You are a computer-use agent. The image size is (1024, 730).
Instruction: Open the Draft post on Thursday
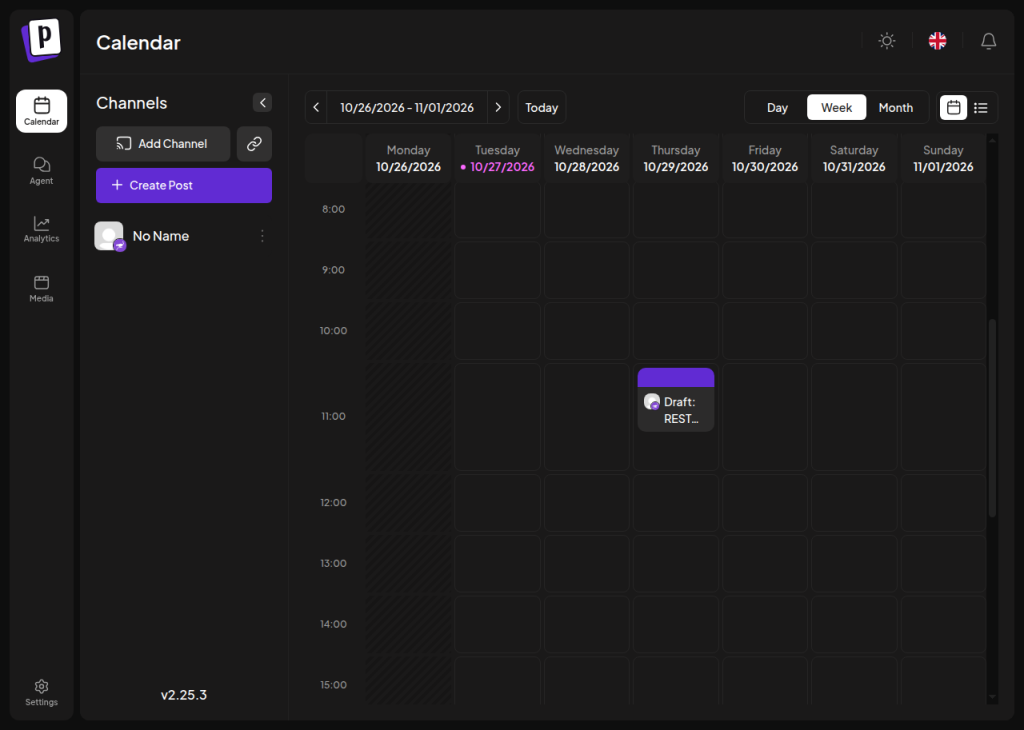click(676, 400)
